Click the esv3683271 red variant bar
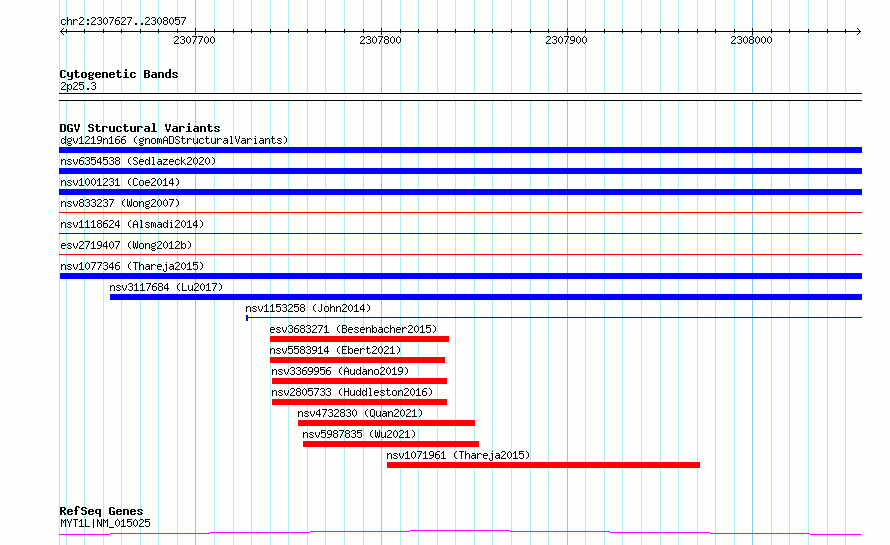The height and width of the screenshot is (545, 890). pyautogui.click(x=359, y=339)
